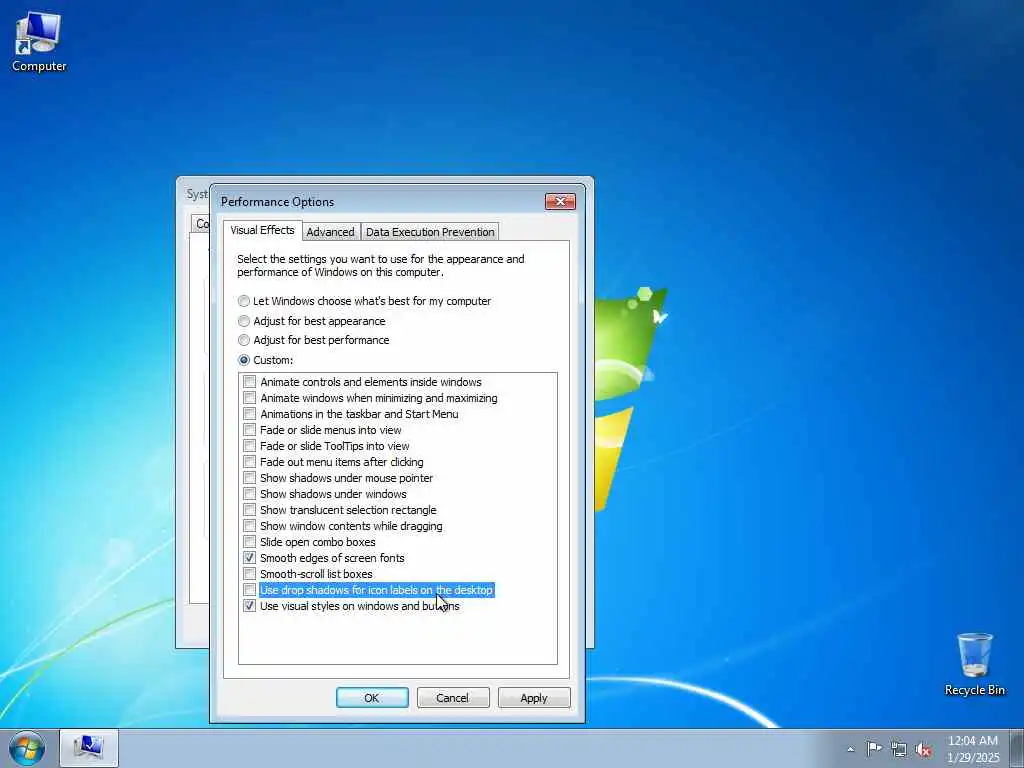Click the OK button
The height and width of the screenshot is (768, 1024).
click(372, 697)
